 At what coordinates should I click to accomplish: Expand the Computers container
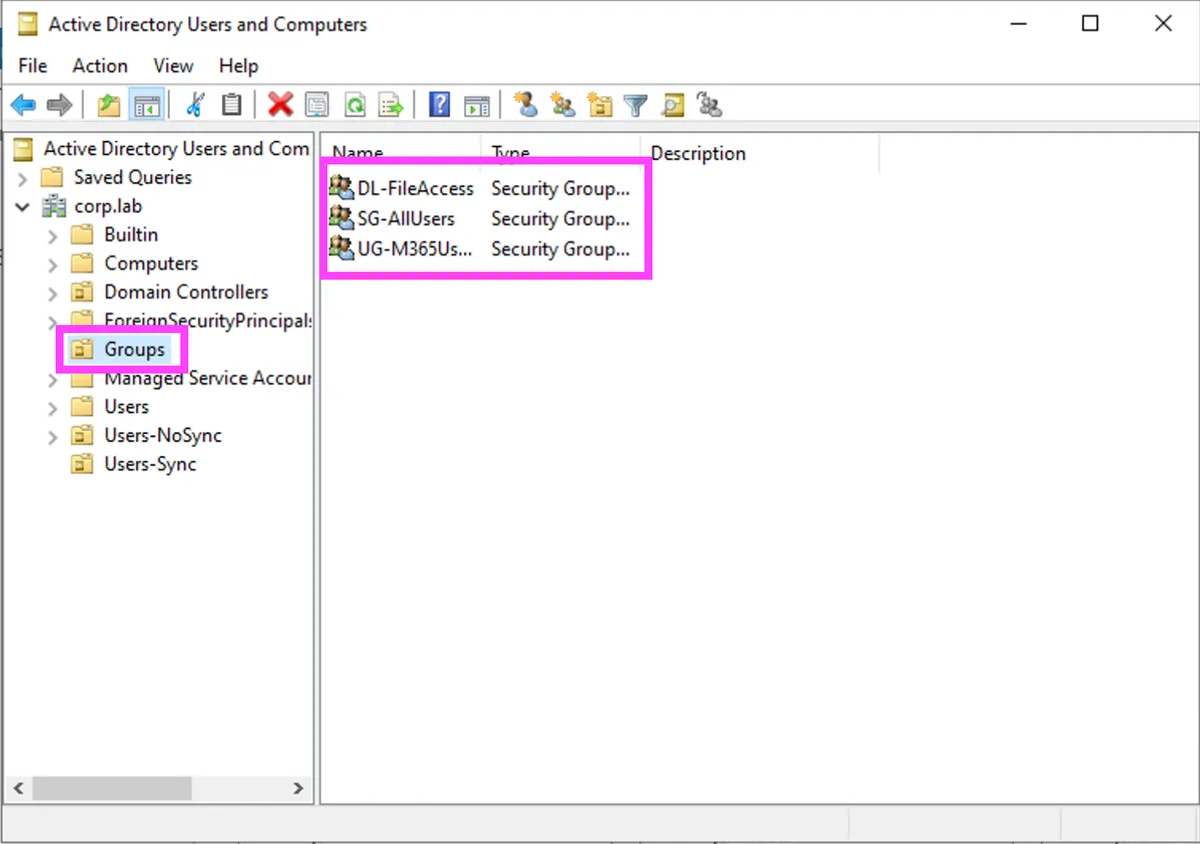tap(53, 264)
